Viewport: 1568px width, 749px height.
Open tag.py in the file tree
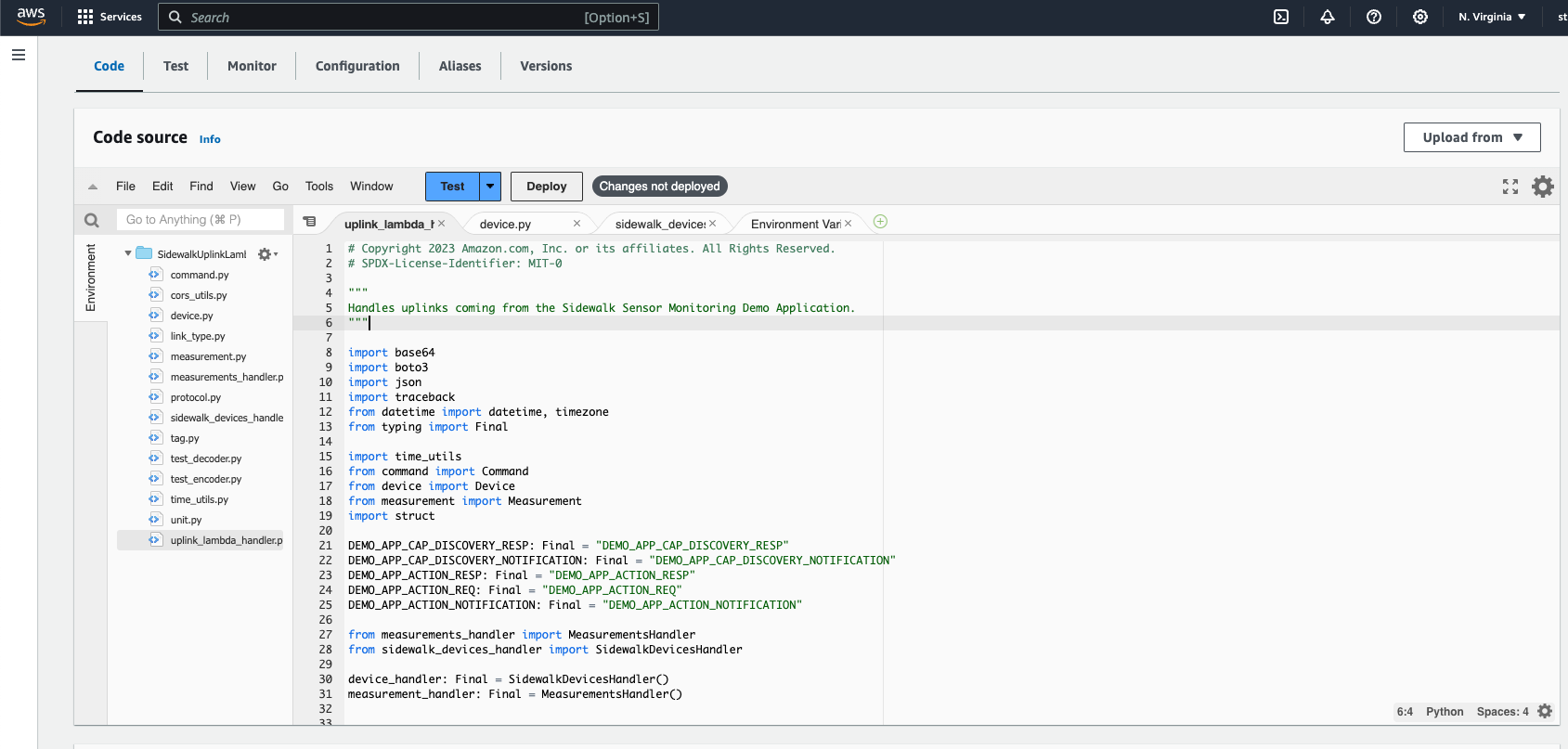coord(185,438)
